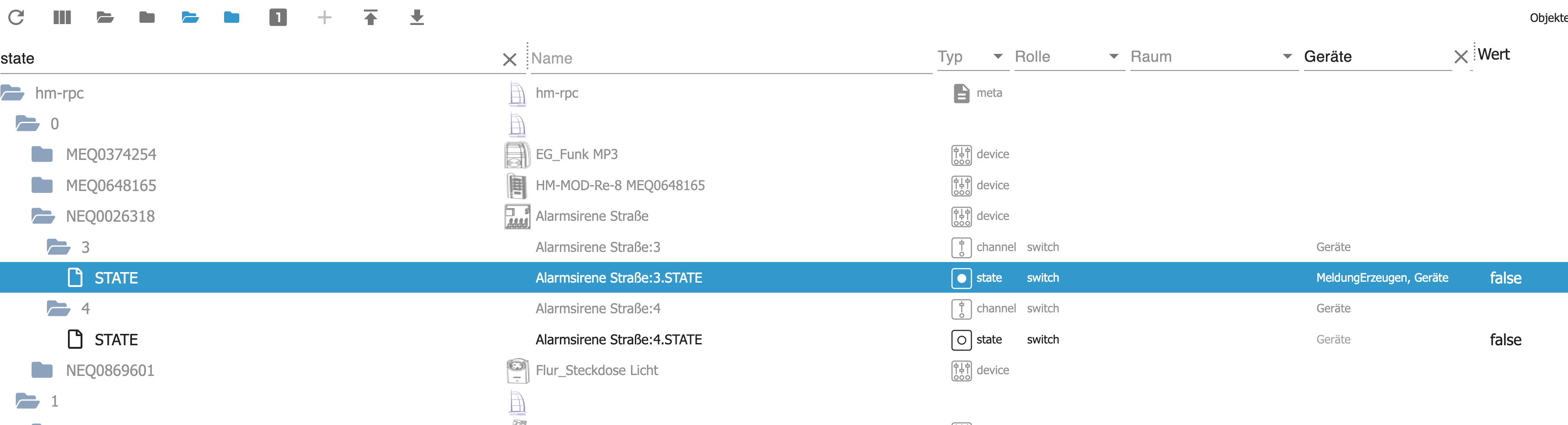
Task: Select Alarmsirene Straße:4.STATE row
Action: point(618,340)
